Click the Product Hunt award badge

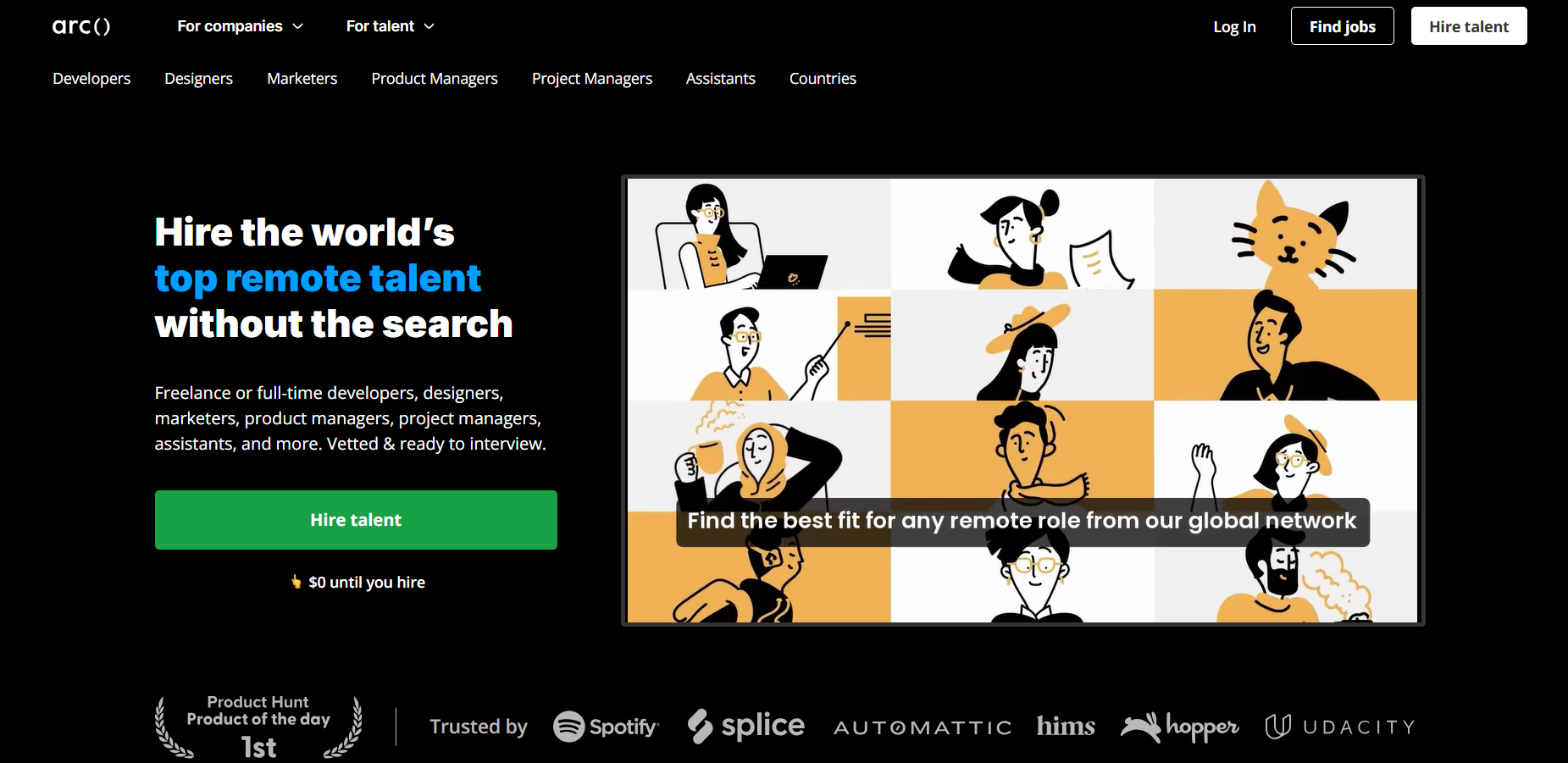coord(258,726)
